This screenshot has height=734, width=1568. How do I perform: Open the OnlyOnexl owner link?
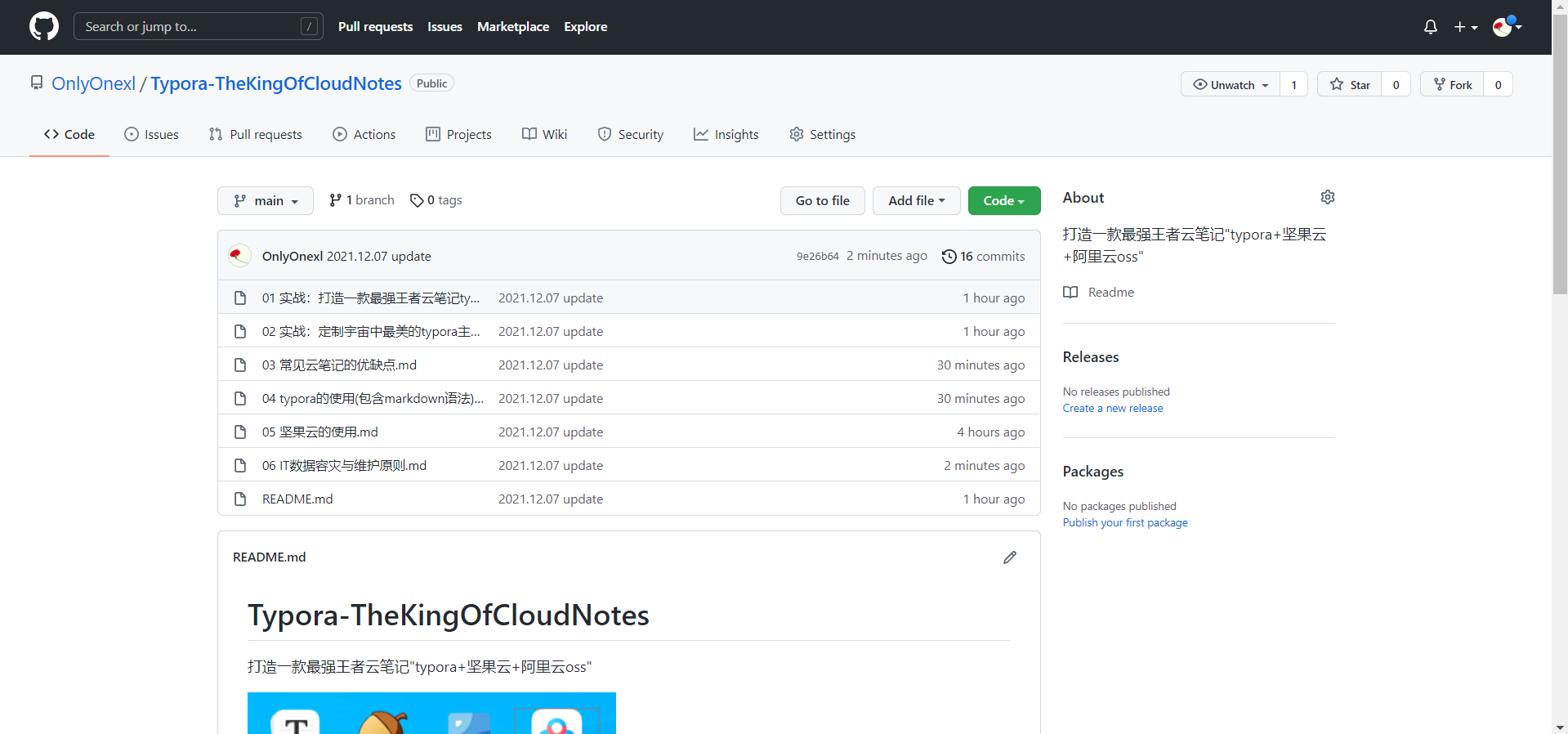tap(93, 83)
